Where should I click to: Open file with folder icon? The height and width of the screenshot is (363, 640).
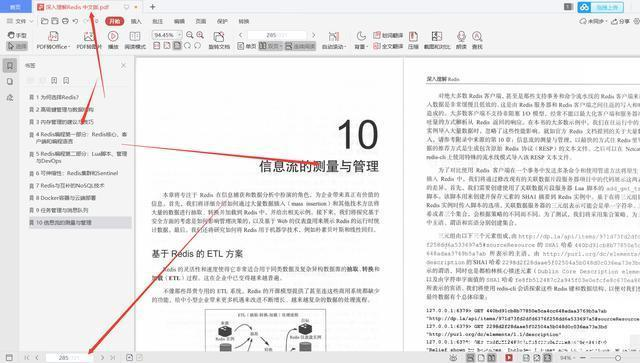pyautogui.click(x=45, y=21)
